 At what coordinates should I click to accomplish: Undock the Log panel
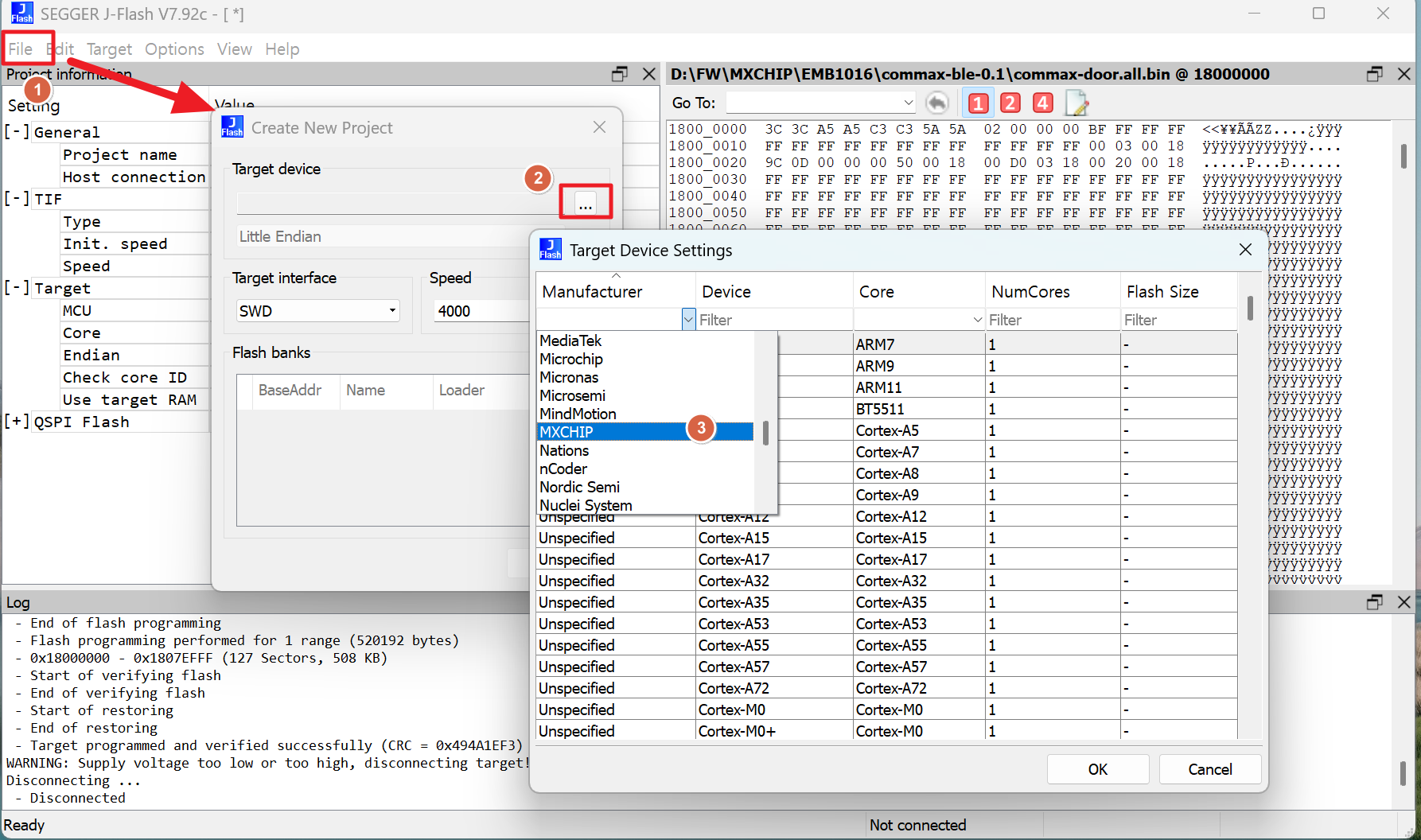click(1374, 602)
